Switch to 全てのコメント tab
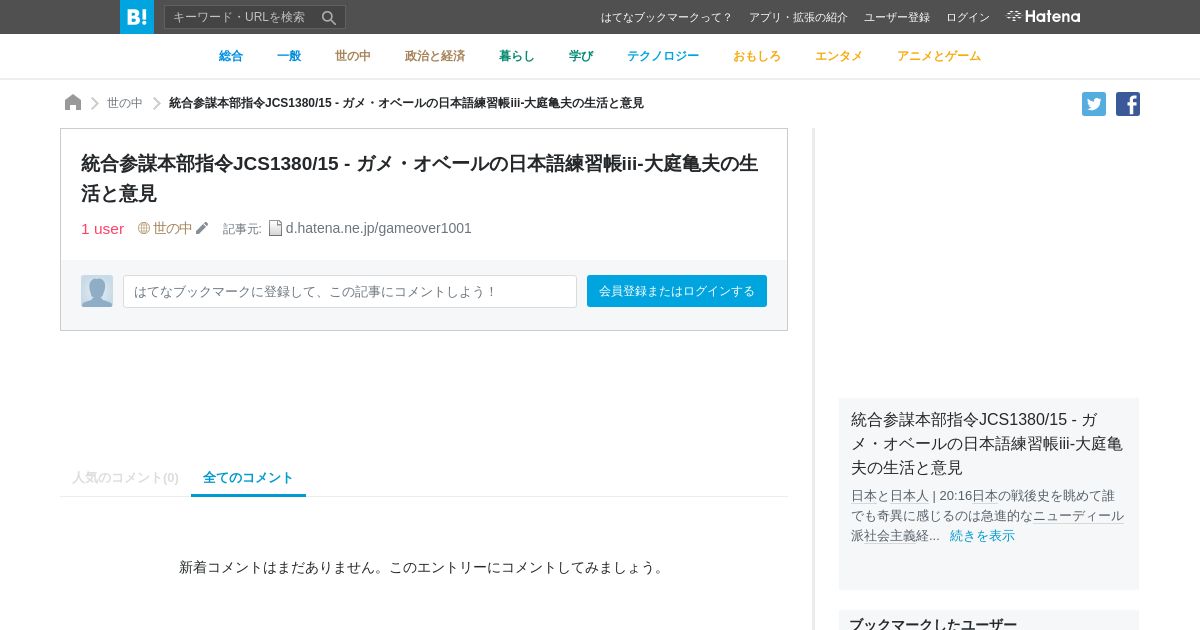 coord(248,478)
